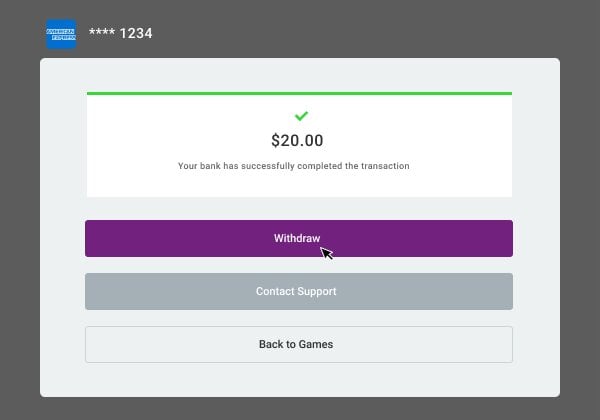Click the card's last digits 1234
Screen dimensions: 600x420
[x=136, y=33]
